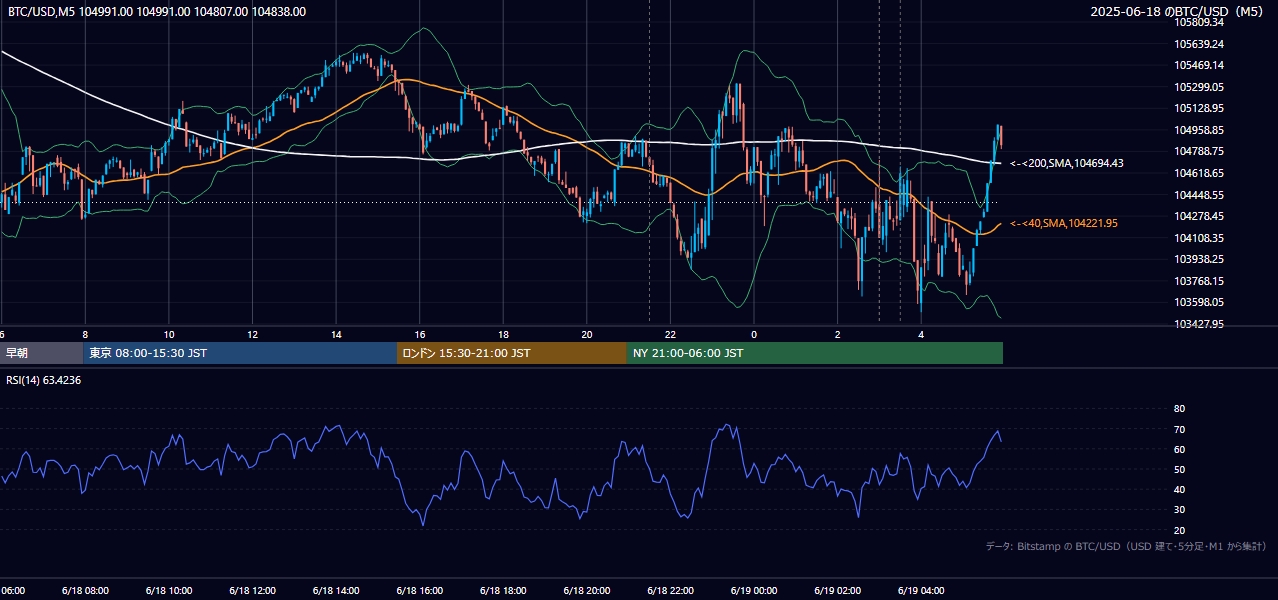Image resolution: width=1278 pixels, height=600 pixels.
Task: Select price level 105128.95 on the axis
Action: tap(1200, 108)
